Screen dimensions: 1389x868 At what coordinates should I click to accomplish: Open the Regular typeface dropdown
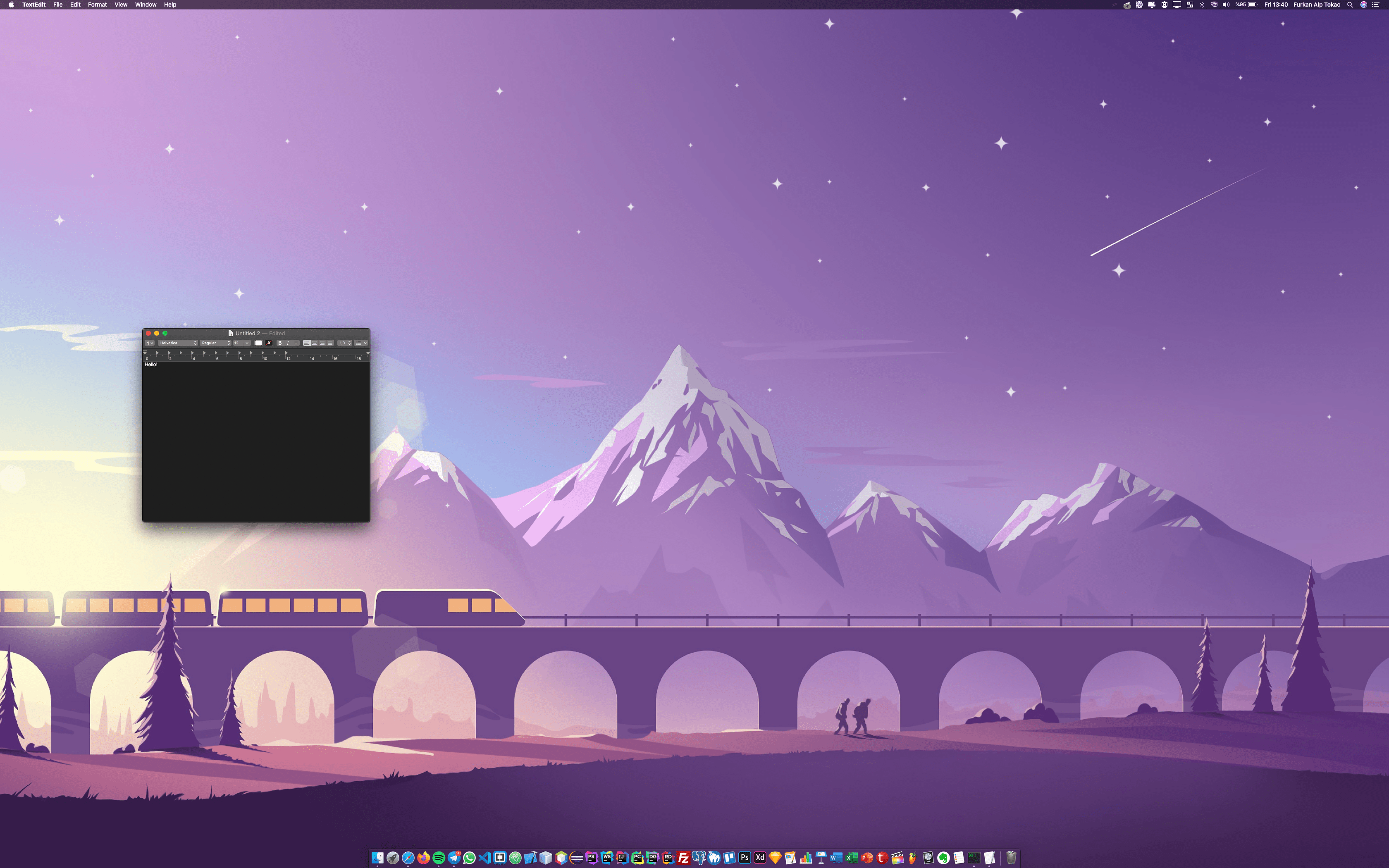coord(215,343)
